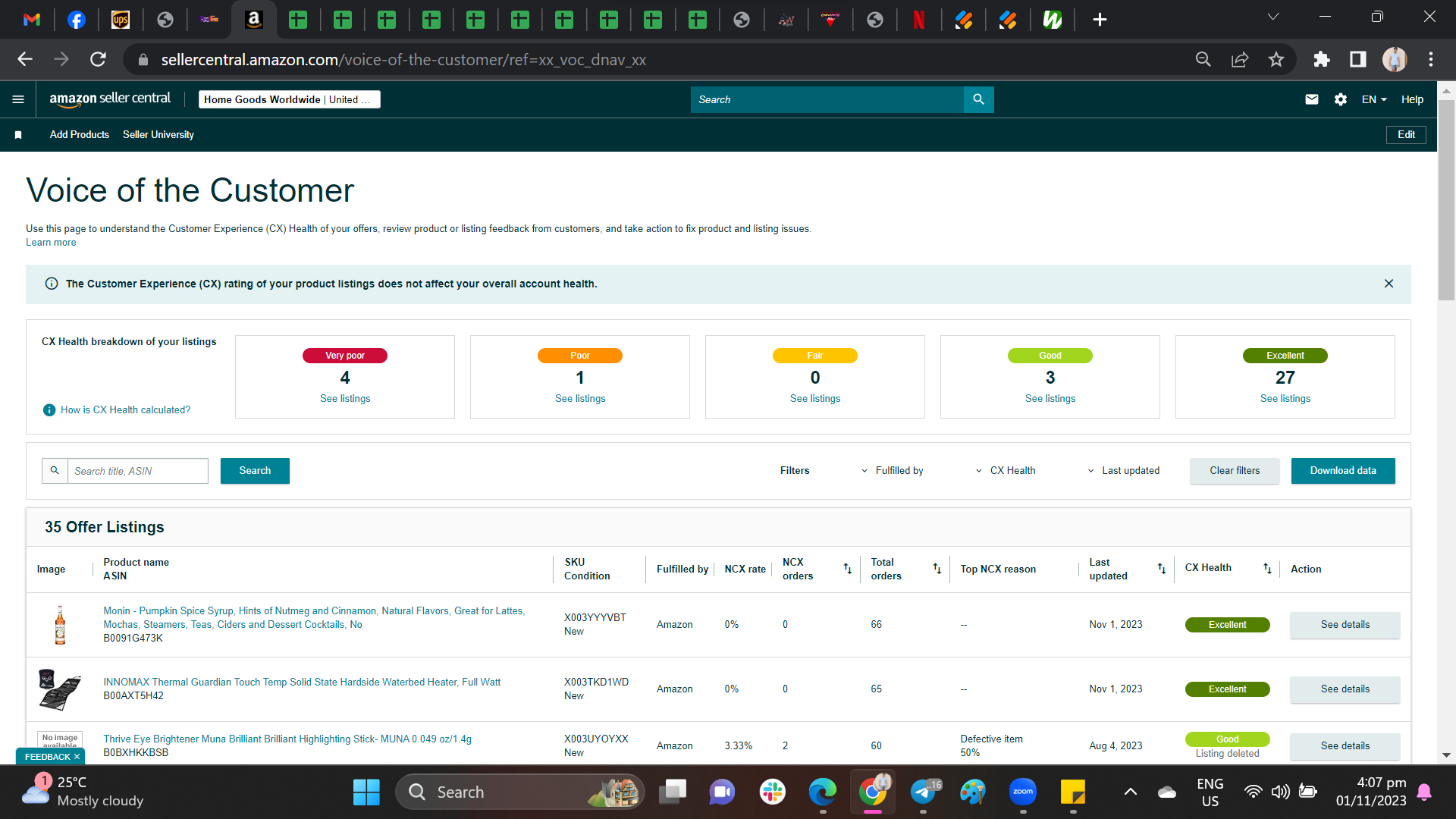Click the Search title, ASIN input field
Viewport: 1456px width, 819px height.
click(x=138, y=471)
